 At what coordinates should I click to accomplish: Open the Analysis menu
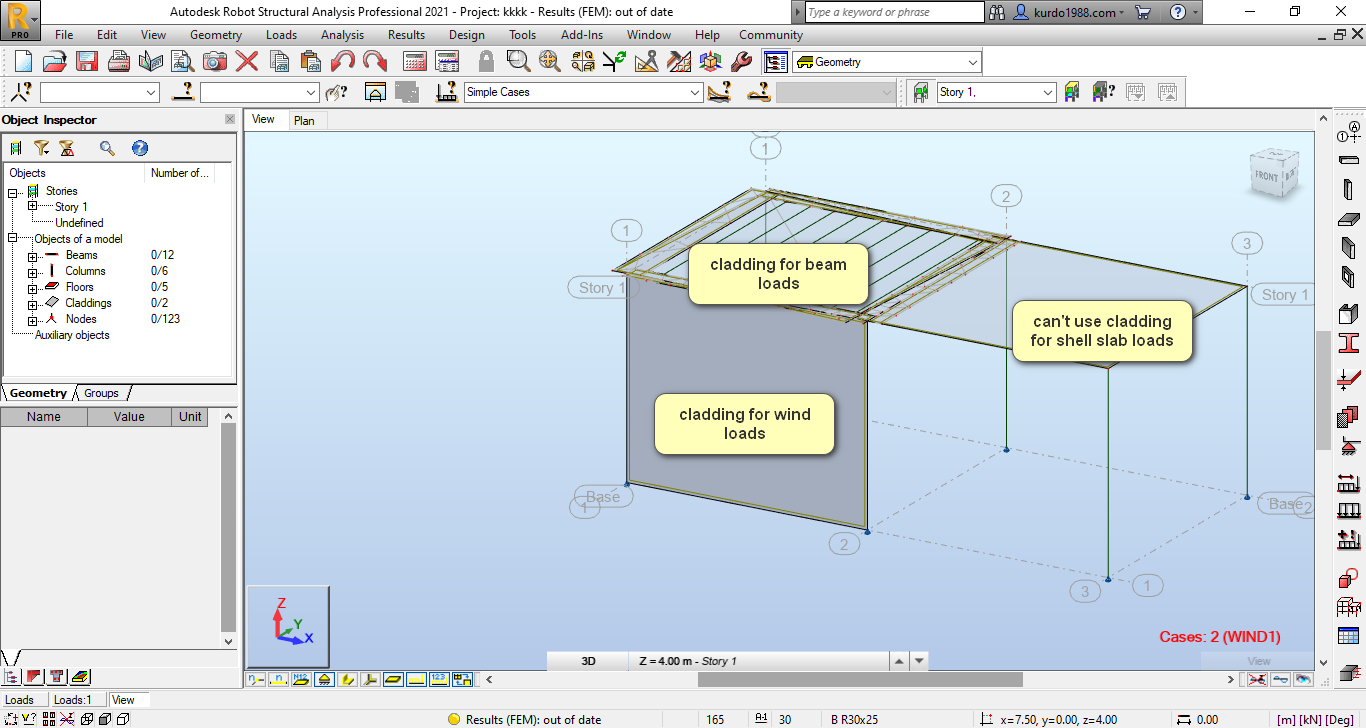(342, 35)
